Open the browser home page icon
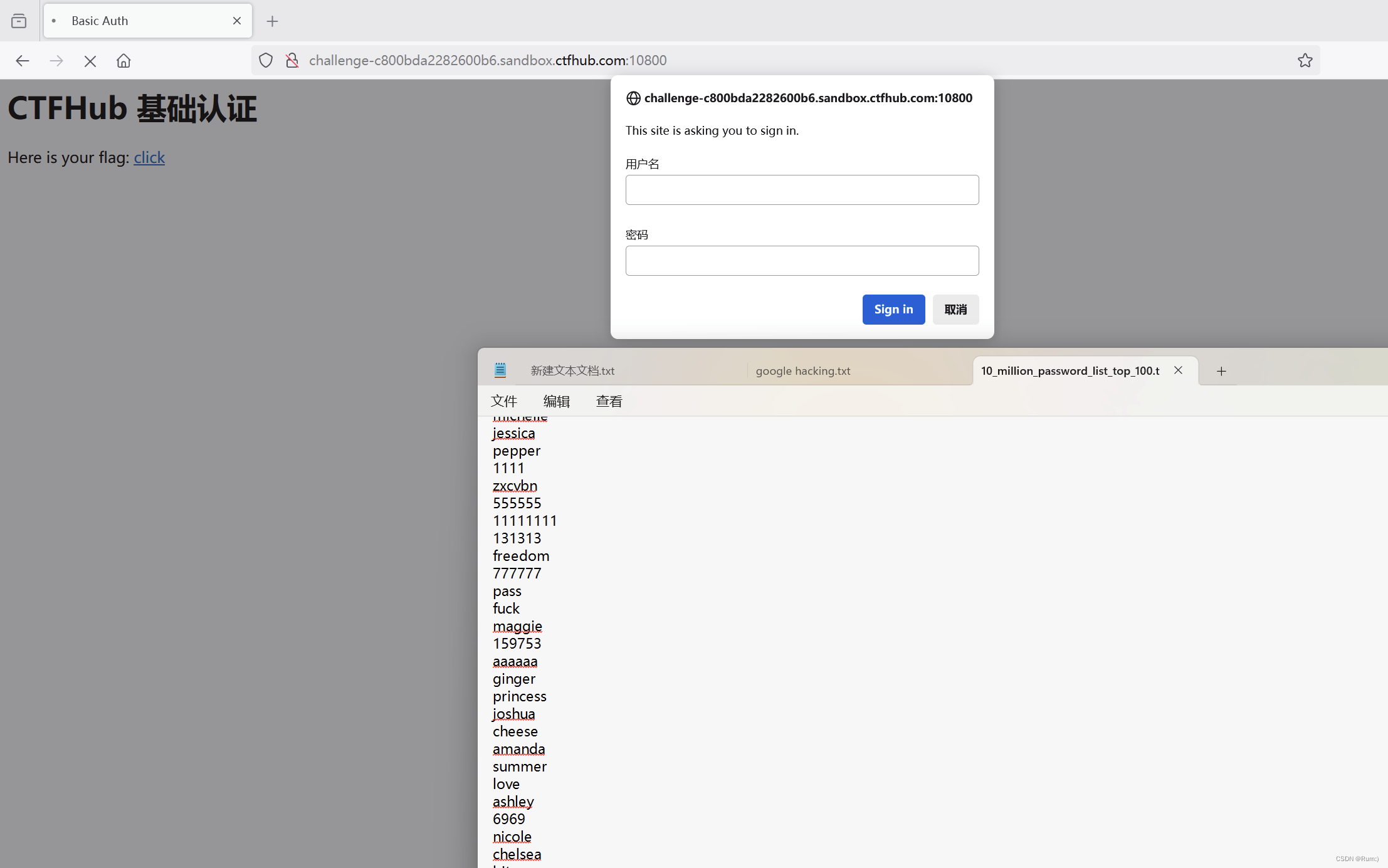 coord(124,61)
